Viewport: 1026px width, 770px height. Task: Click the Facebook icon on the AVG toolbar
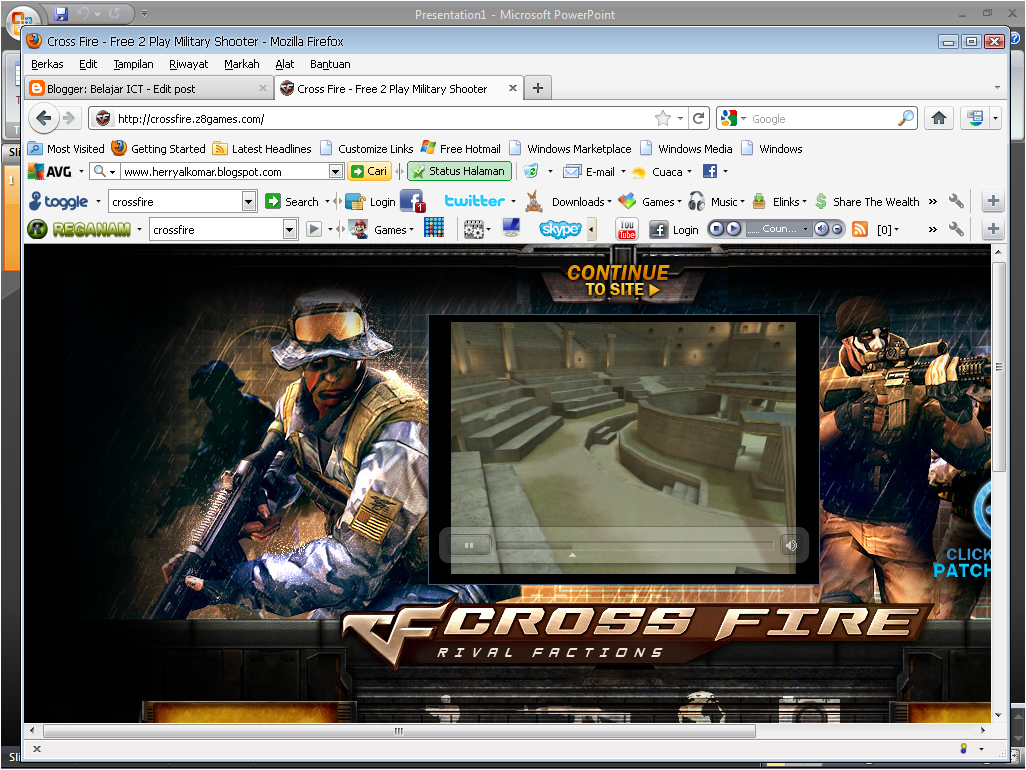(x=710, y=171)
